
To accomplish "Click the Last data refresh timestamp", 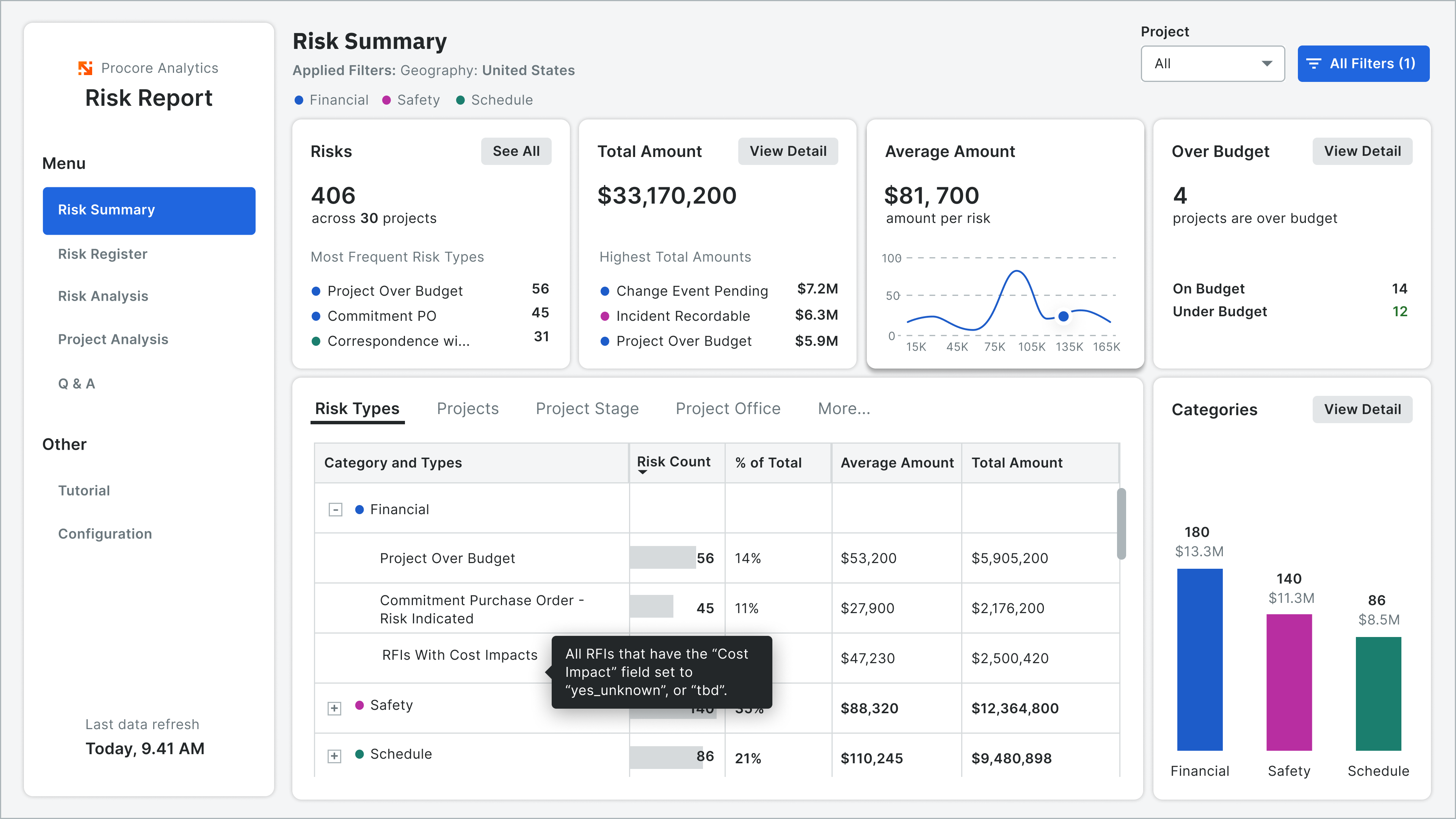I will [x=145, y=748].
